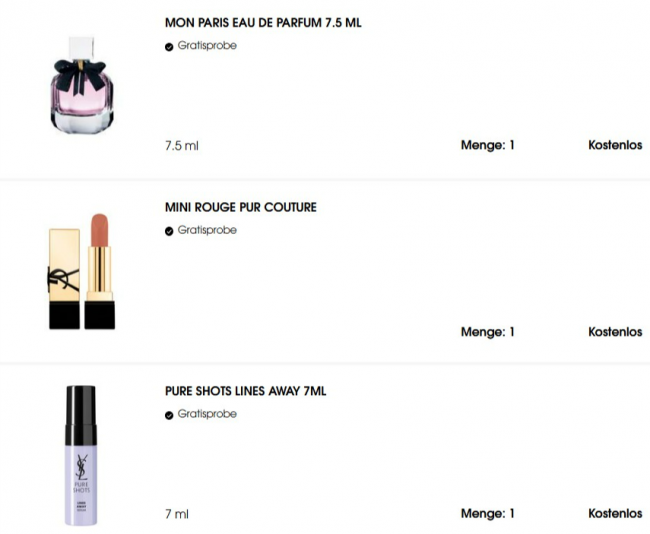The height and width of the screenshot is (534, 650).
Task: Click the Mon Paris Eau de Parfum title
Action: click(263, 23)
